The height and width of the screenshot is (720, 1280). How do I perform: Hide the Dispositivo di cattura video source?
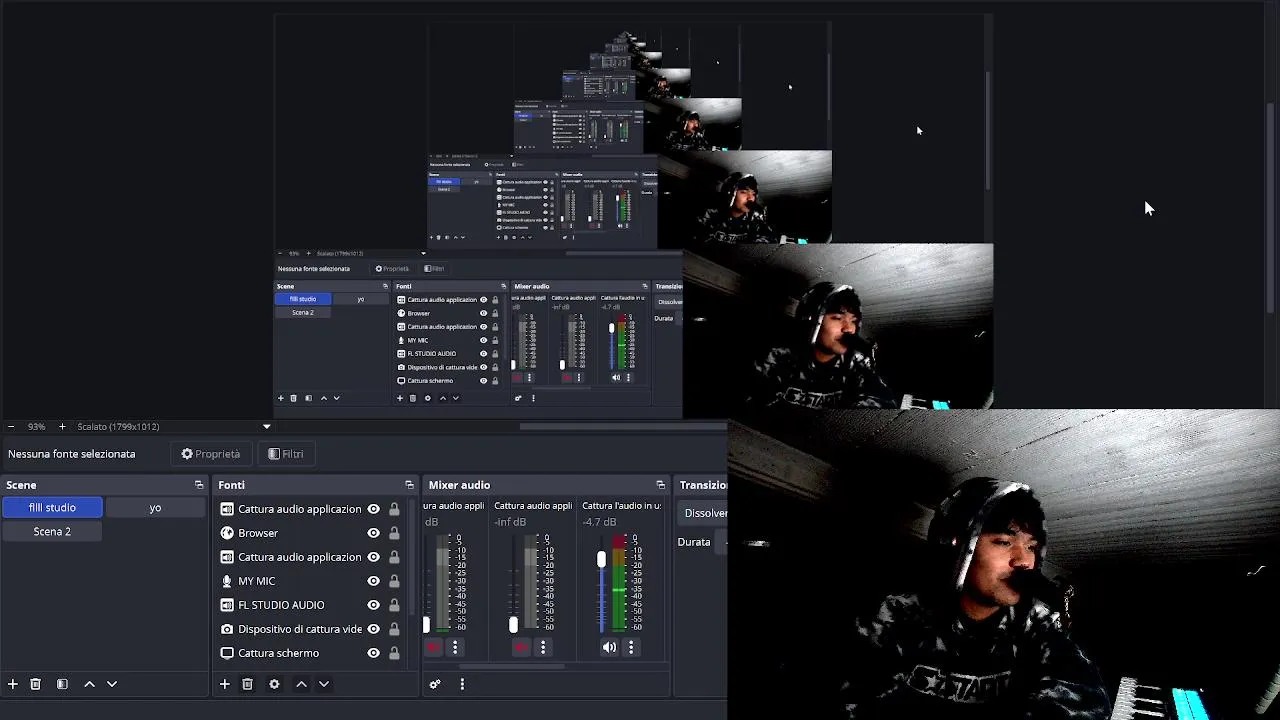(x=374, y=629)
